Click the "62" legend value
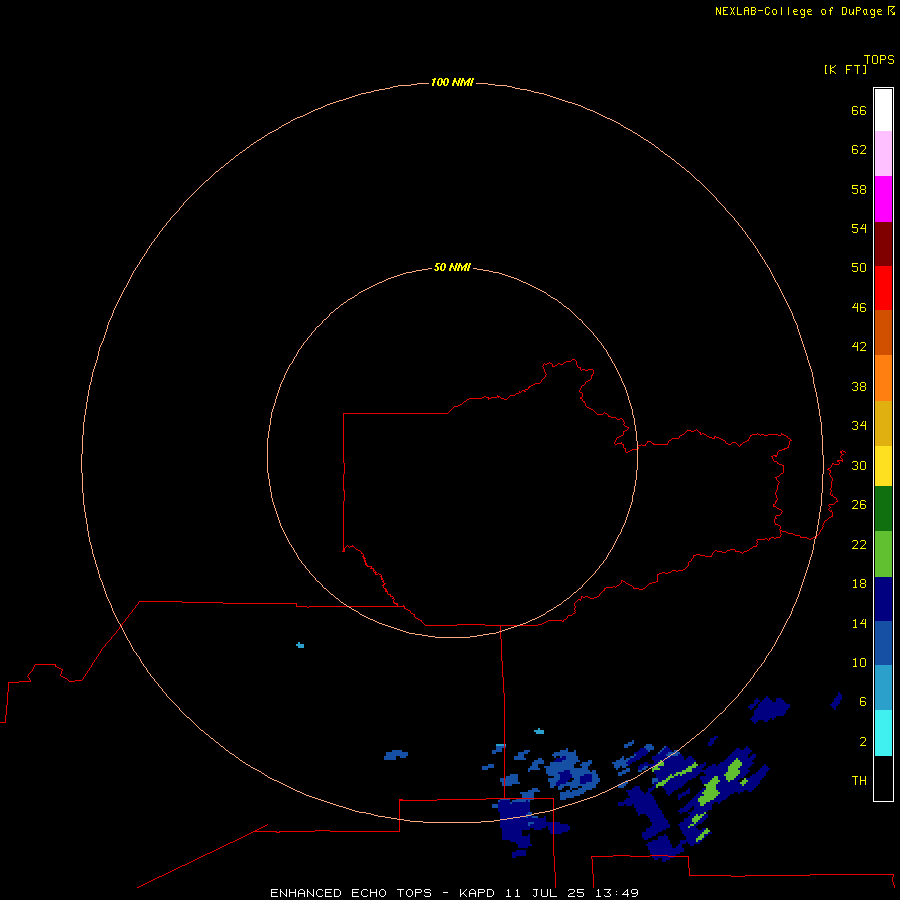This screenshot has width=900, height=900. [x=859, y=150]
